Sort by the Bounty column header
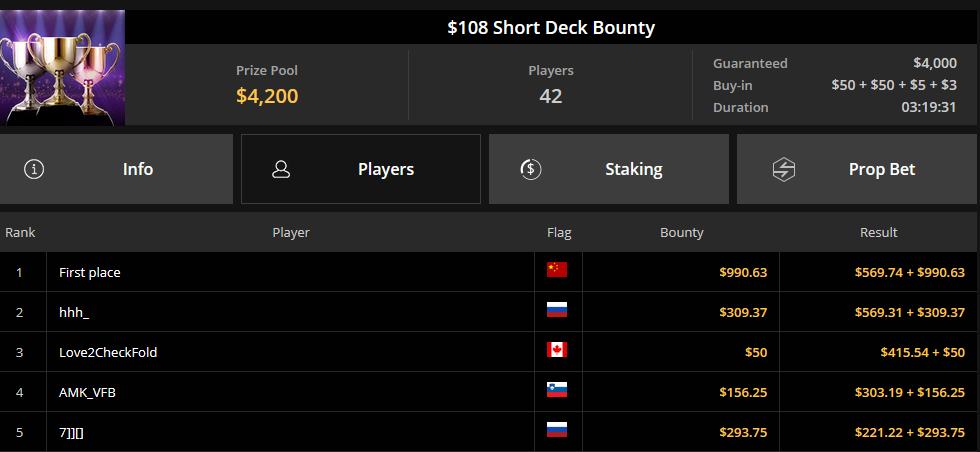The image size is (980, 452). tap(682, 233)
